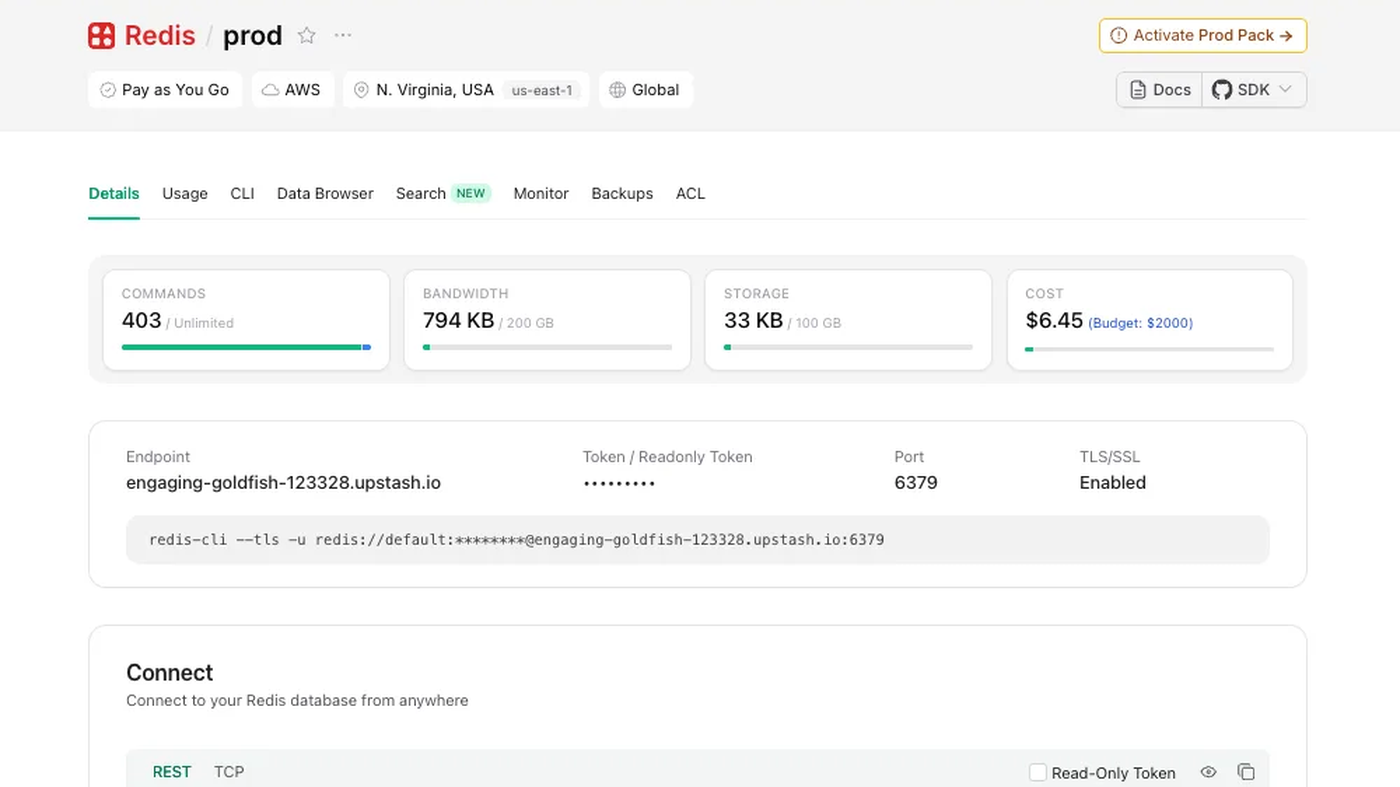Open the ACL tab
Screen dimensions: 1400x787
coord(690,194)
